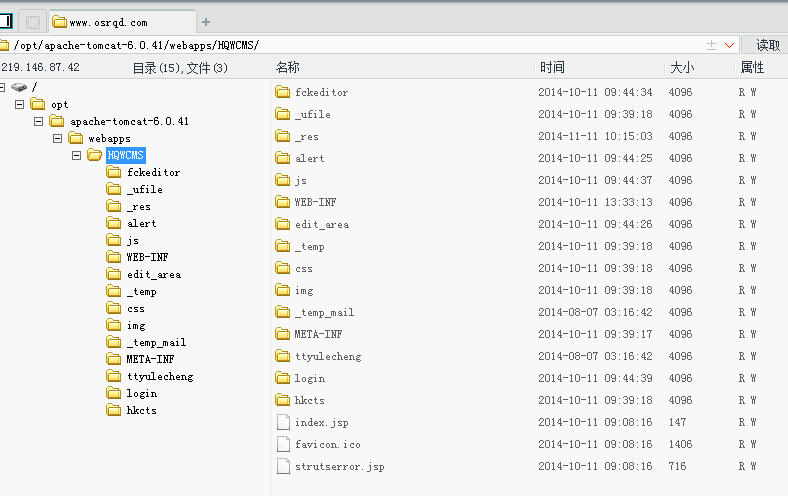Click the grid icon tab beside www.osrqd.com
This screenshot has height=496, width=788.
33,22
